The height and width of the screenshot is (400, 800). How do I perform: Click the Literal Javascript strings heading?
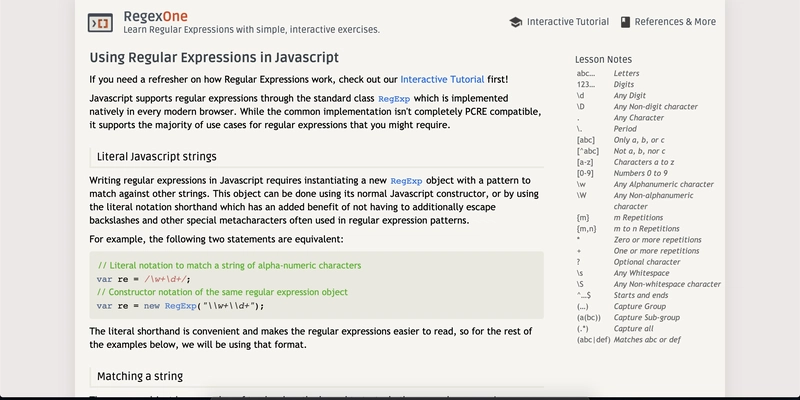point(157,157)
